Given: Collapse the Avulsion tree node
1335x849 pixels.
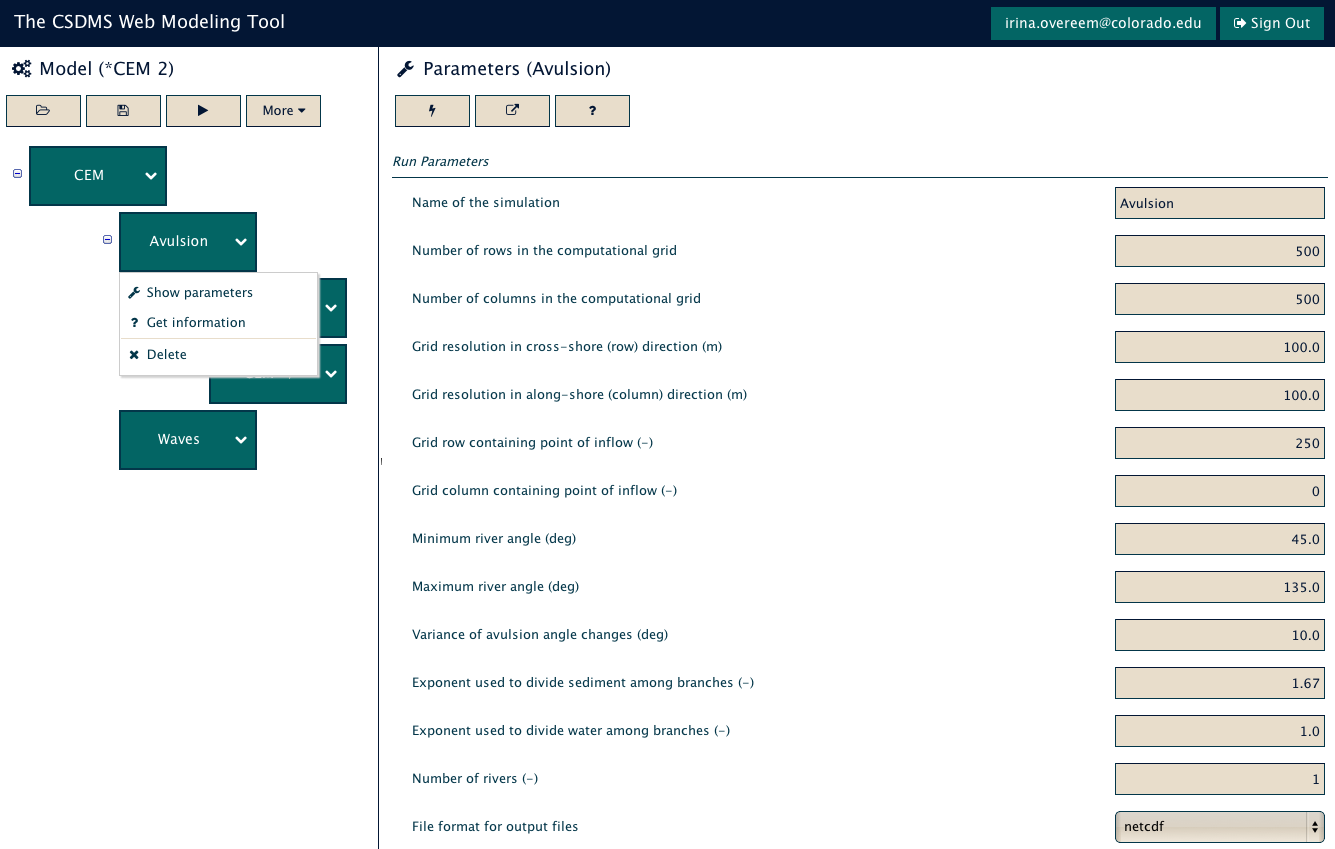Looking at the screenshot, I should [x=107, y=239].
